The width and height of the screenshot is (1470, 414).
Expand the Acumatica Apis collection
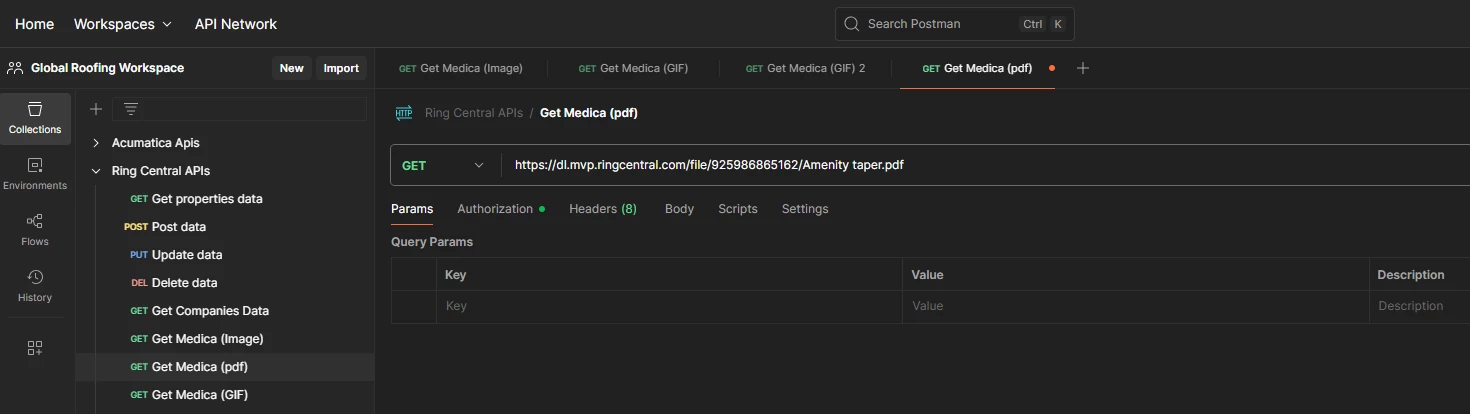[x=96, y=143]
